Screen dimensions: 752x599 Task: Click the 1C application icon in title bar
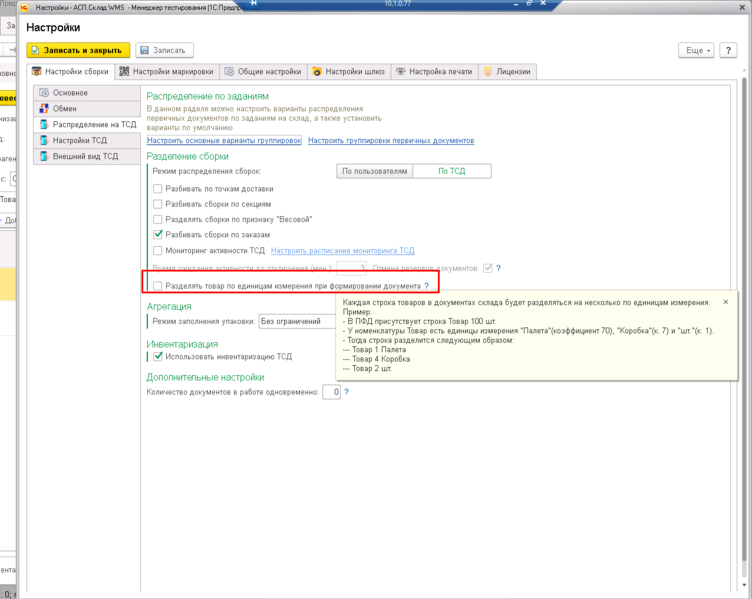[24, 7]
